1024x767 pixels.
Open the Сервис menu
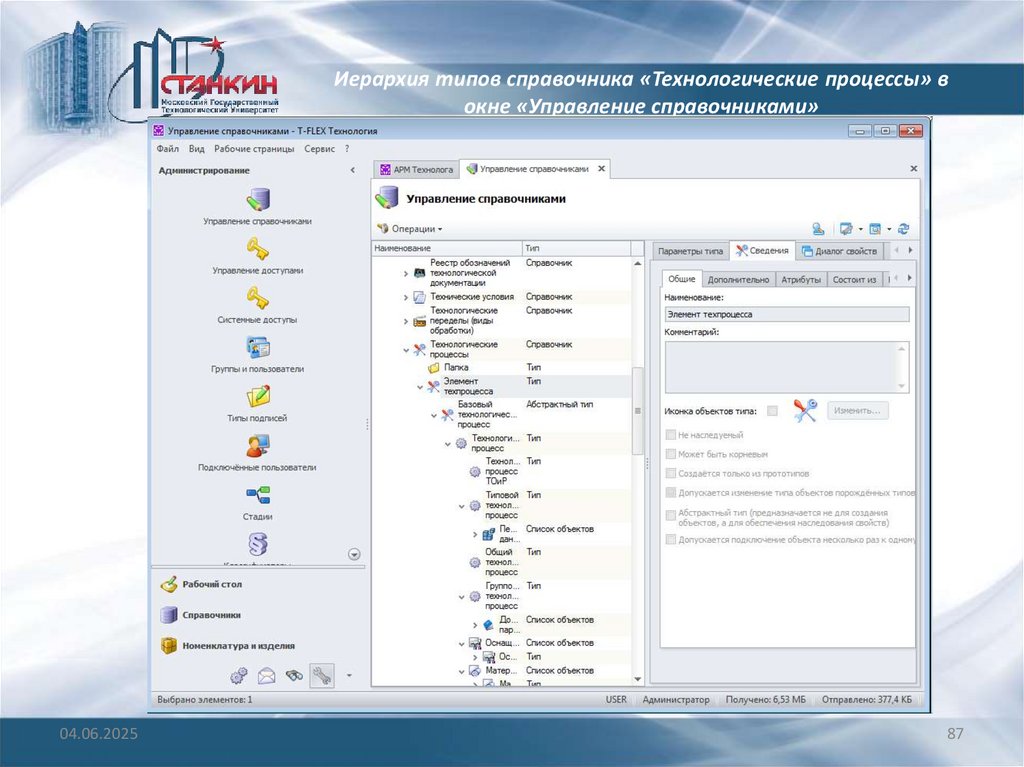pos(319,149)
